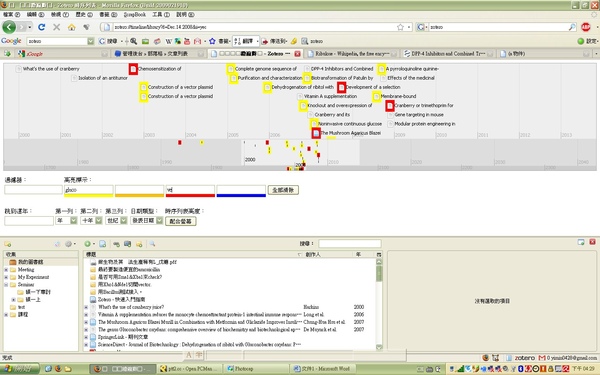Click Zotero's gear actions icon
Viewport: 600px width, 375px height.
click(x=69, y=244)
